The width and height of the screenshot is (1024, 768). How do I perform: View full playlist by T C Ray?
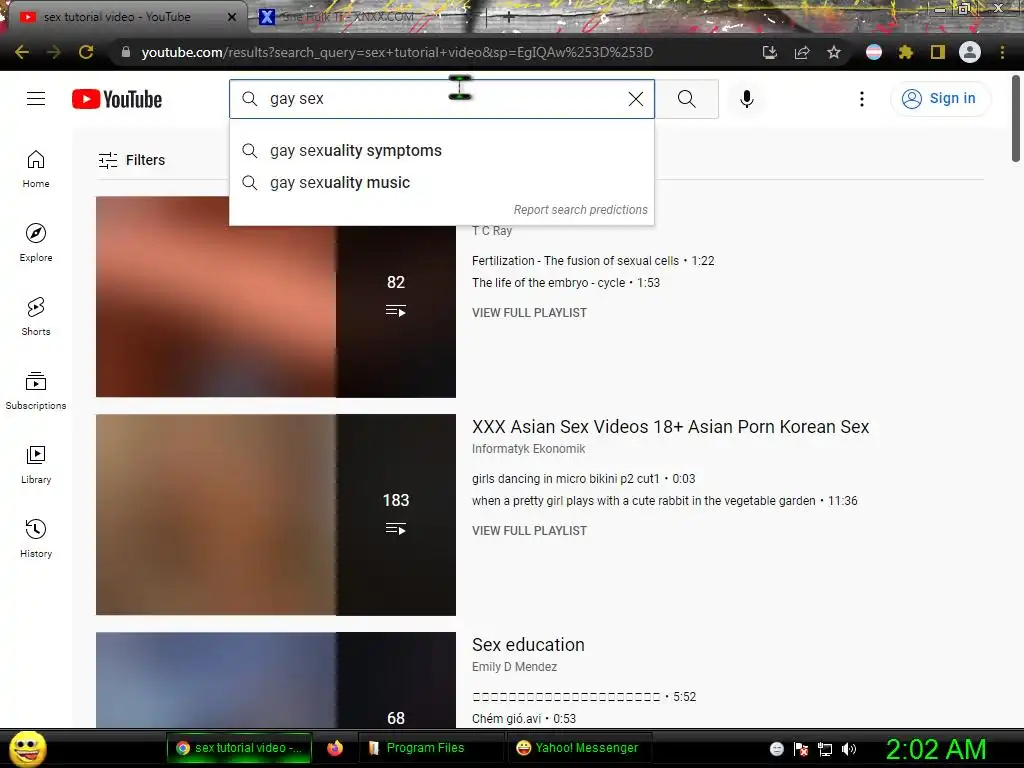pyautogui.click(x=530, y=313)
